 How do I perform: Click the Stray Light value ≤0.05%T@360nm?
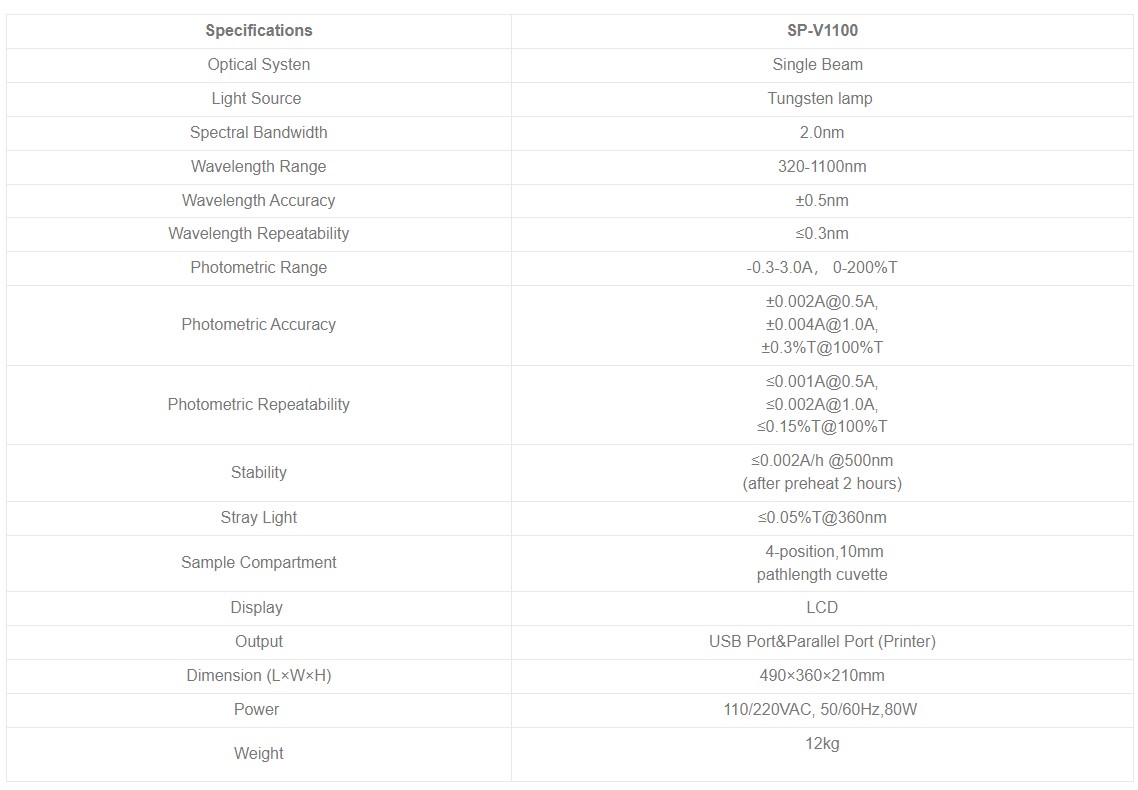[x=822, y=517]
